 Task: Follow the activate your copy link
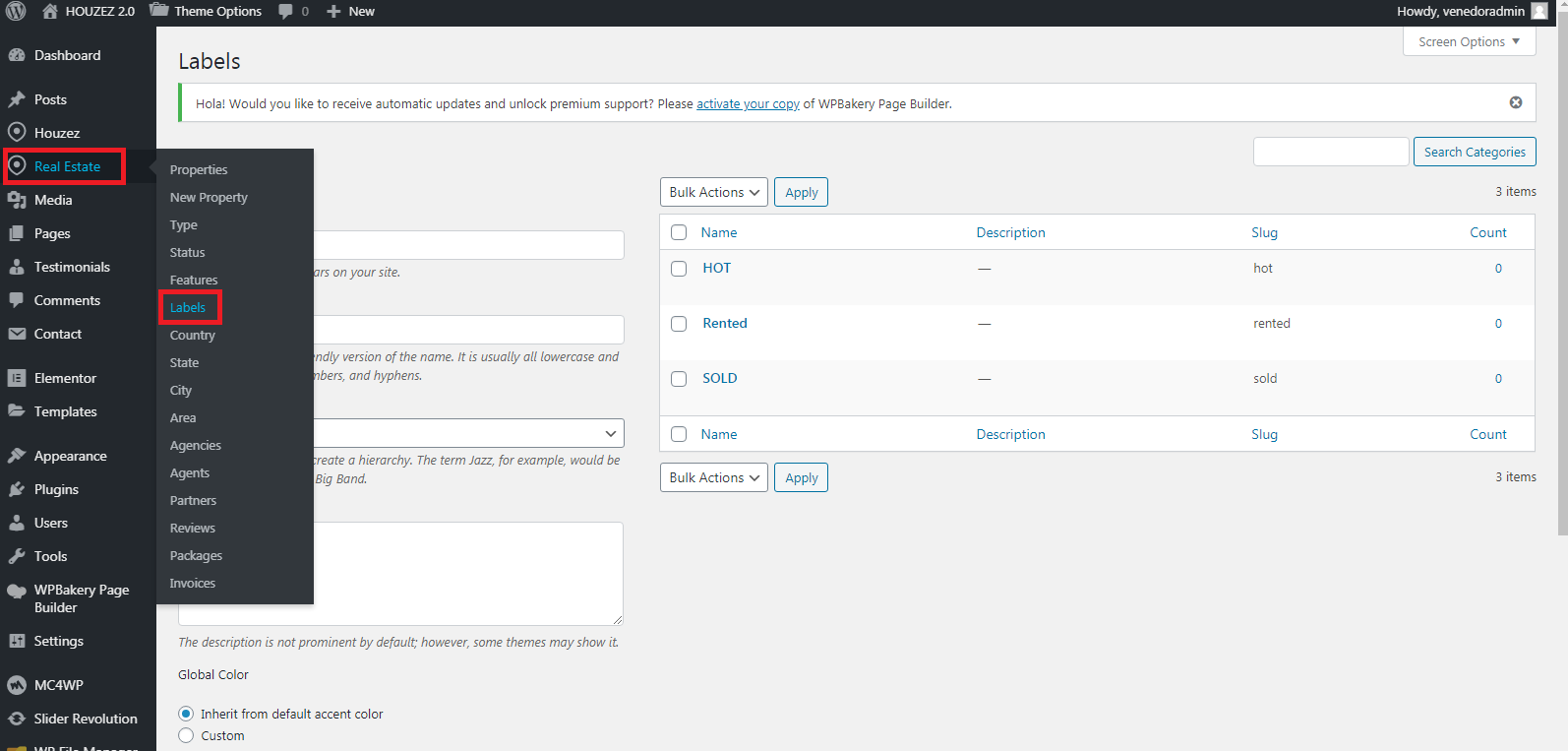coord(748,103)
